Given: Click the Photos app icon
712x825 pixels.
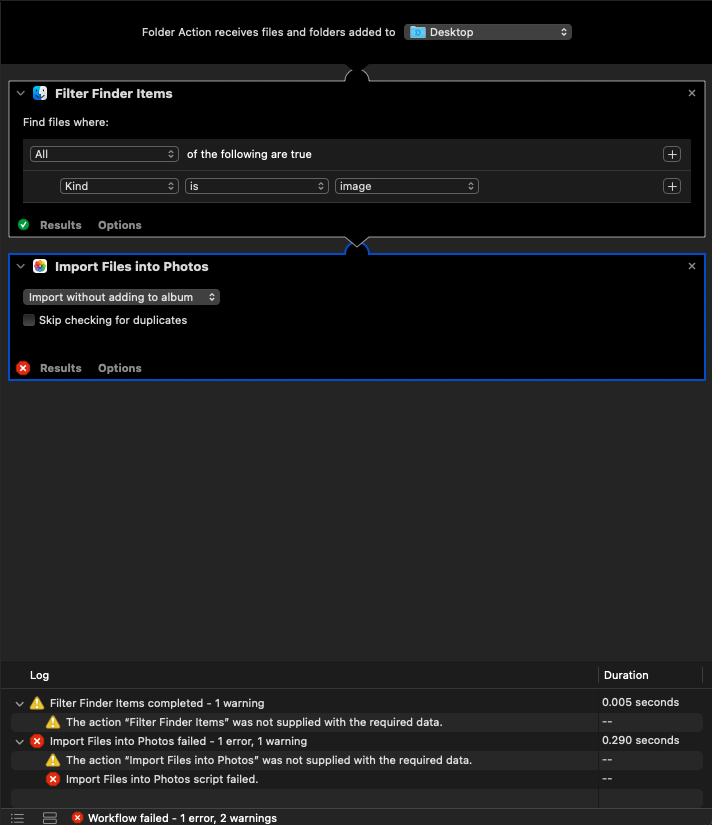Looking at the screenshot, I should [x=40, y=266].
